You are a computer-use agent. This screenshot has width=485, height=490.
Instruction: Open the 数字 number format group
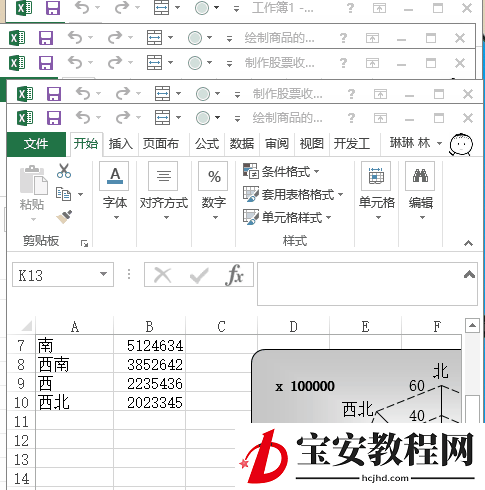click(213, 191)
